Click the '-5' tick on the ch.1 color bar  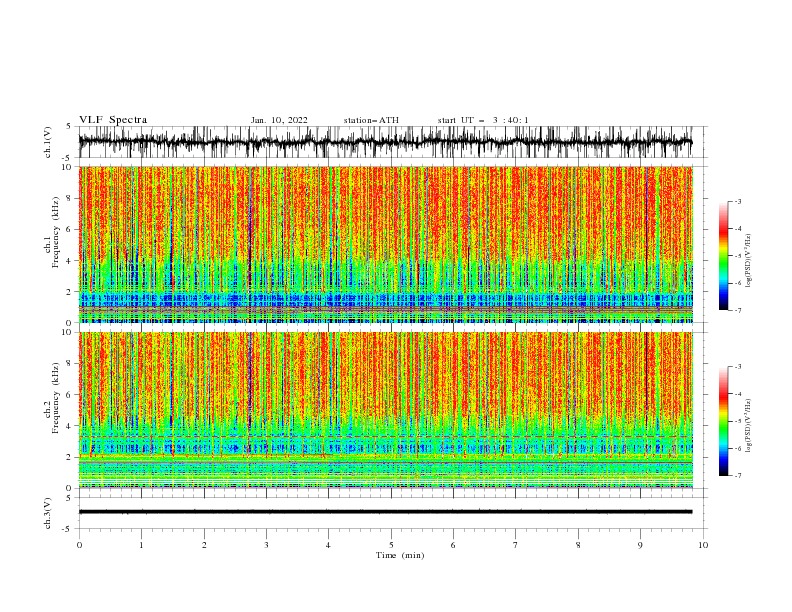(x=737, y=256)
